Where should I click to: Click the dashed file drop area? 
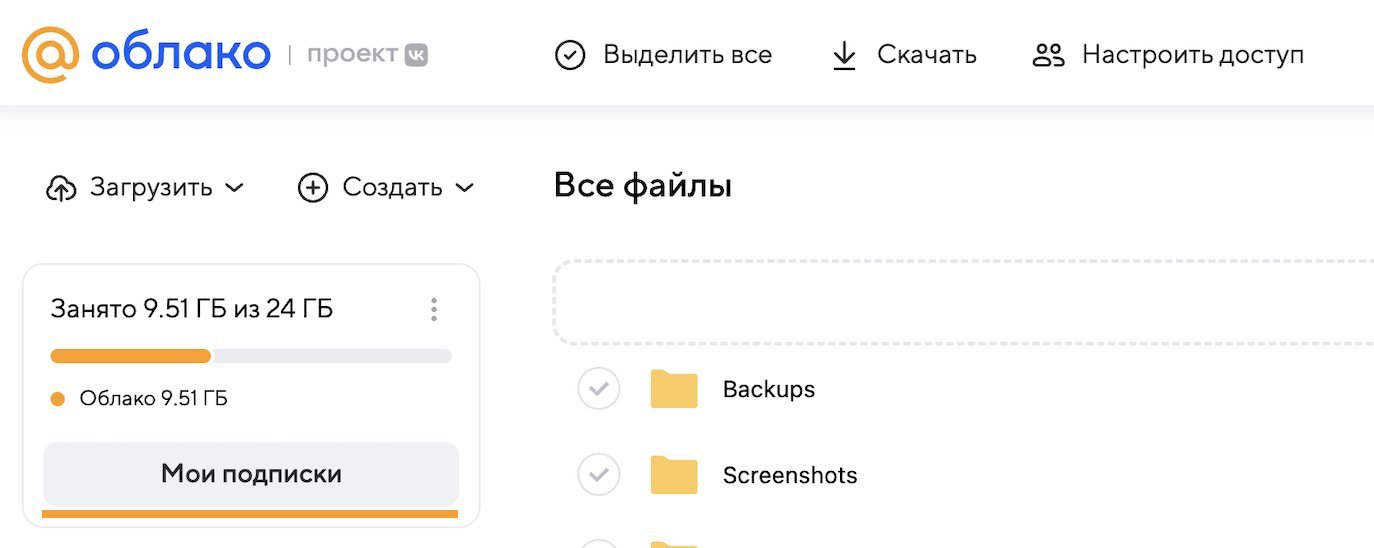960,303
